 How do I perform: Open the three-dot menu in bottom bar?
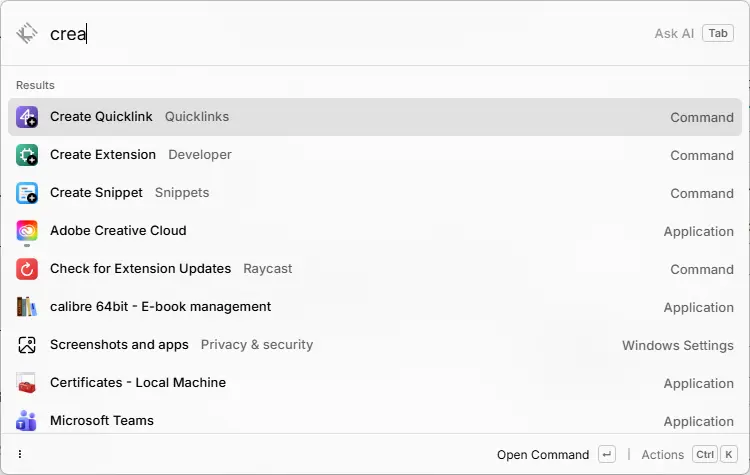(20, 454)
